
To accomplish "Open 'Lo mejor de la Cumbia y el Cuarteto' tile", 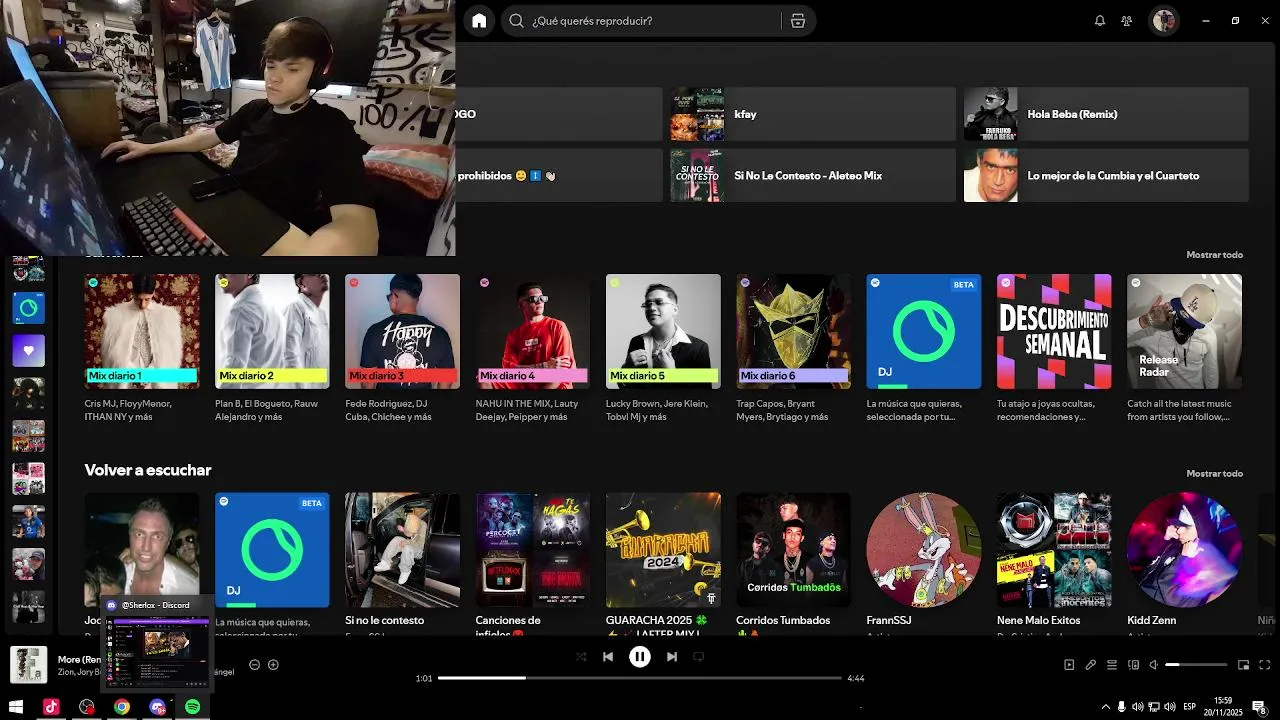I will (1106, 175).
